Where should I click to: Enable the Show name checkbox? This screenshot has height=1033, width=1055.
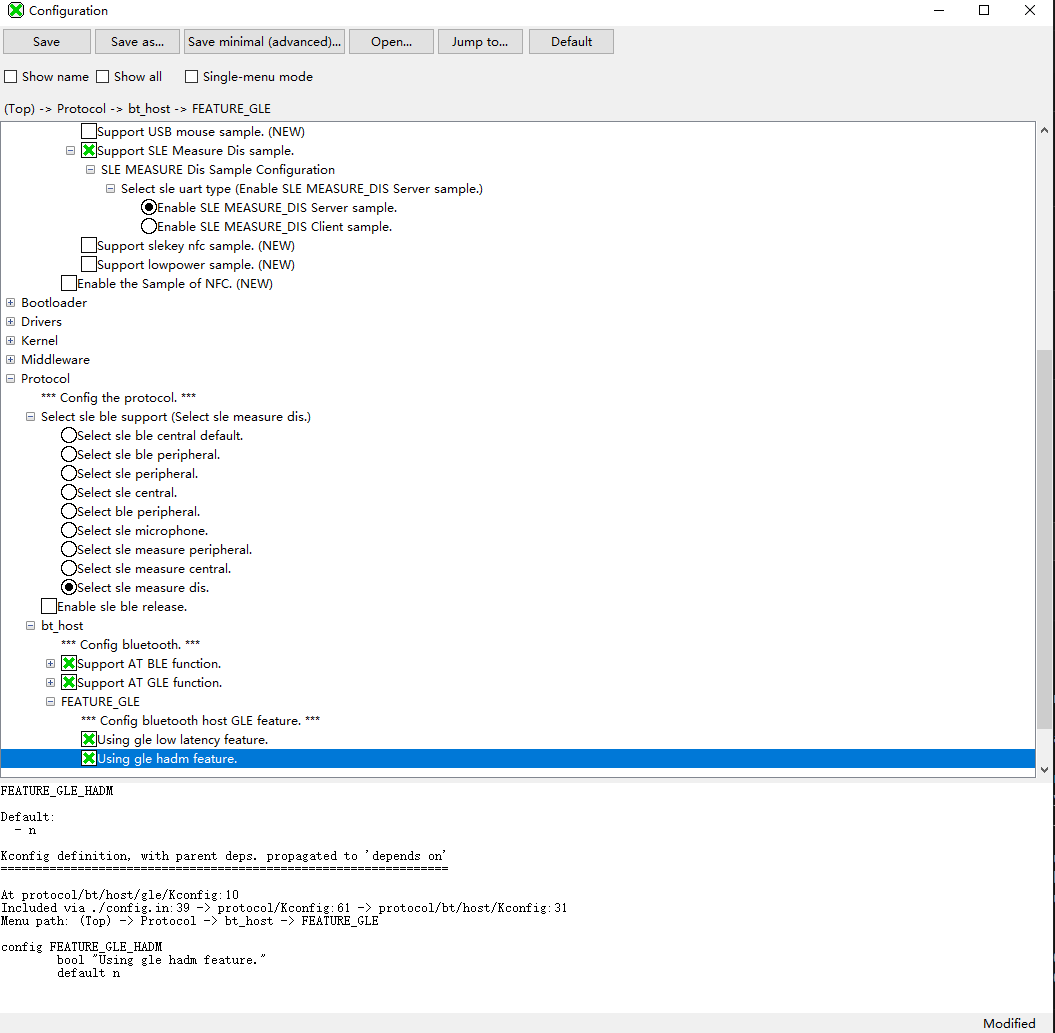pyautogui.click(x=11, y=77)
